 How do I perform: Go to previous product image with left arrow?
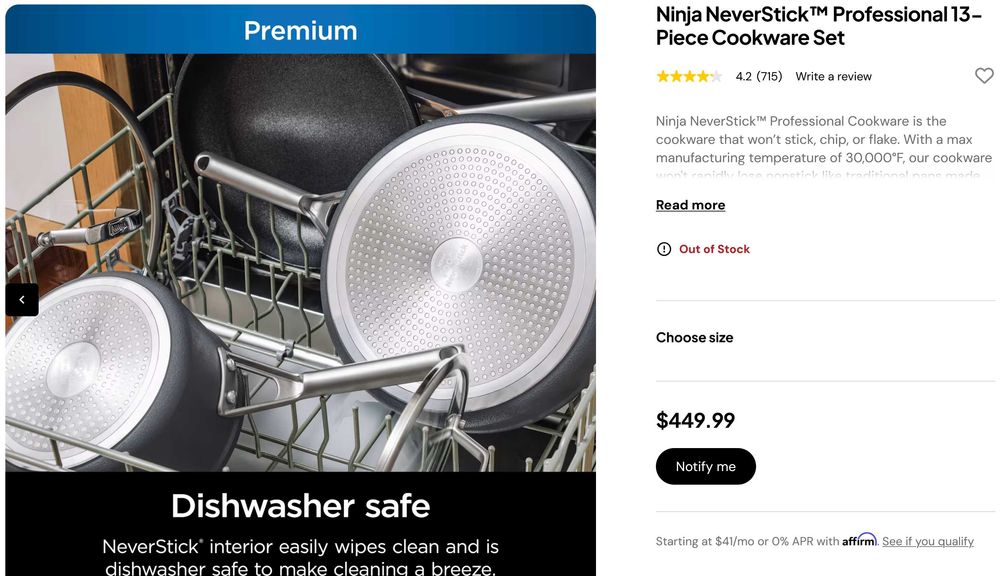point(22,299)
